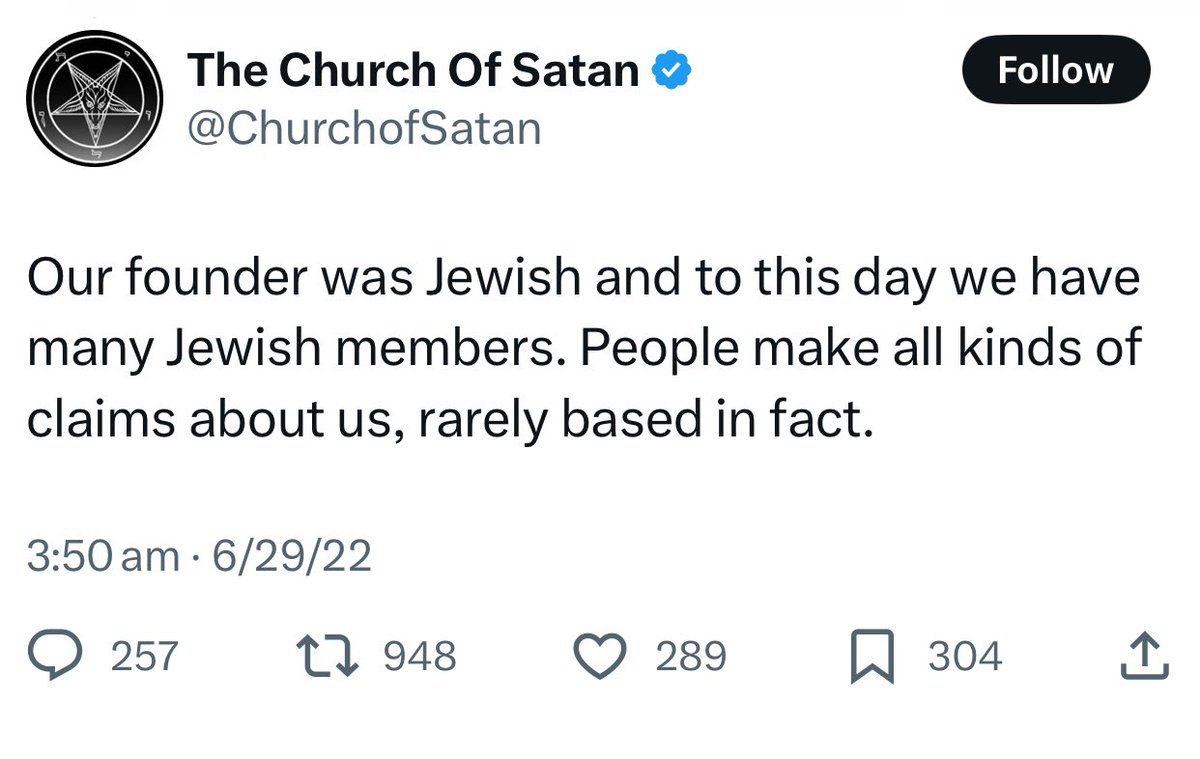Follow The Church Of Satan account
The image size is (1200, 759).
[1055, 70]
